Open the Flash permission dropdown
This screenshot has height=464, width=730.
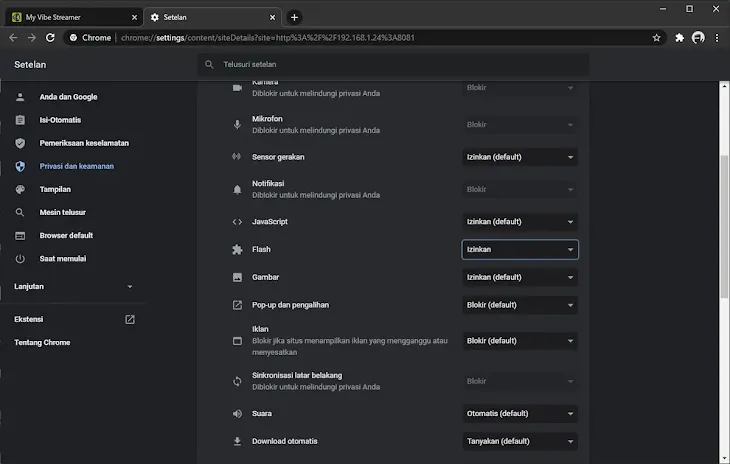coord(520,249)
